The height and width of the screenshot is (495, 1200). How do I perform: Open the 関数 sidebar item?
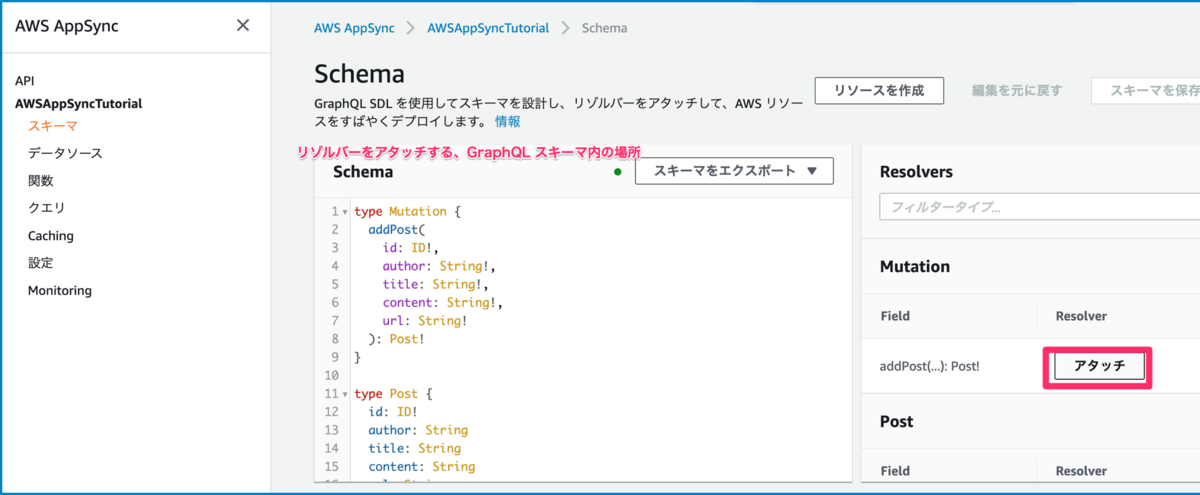click(41, 181)
